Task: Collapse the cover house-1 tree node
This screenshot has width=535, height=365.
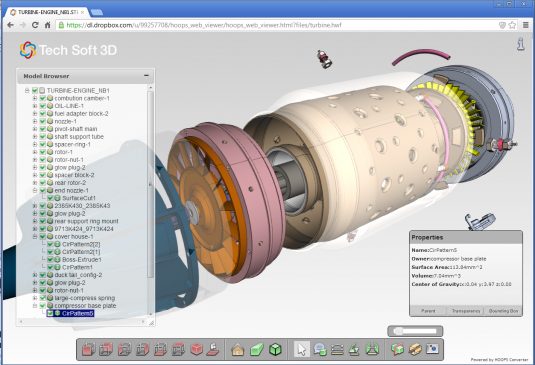Action: click(35, 236)
